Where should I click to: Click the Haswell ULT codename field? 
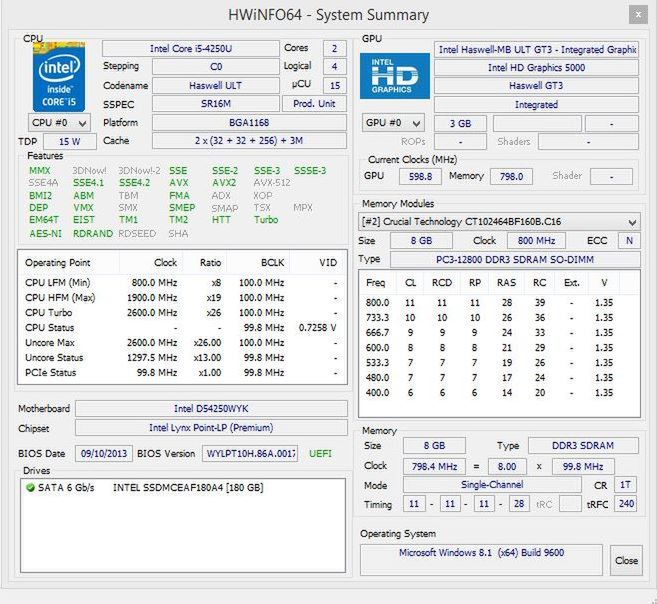pos(215,85)
